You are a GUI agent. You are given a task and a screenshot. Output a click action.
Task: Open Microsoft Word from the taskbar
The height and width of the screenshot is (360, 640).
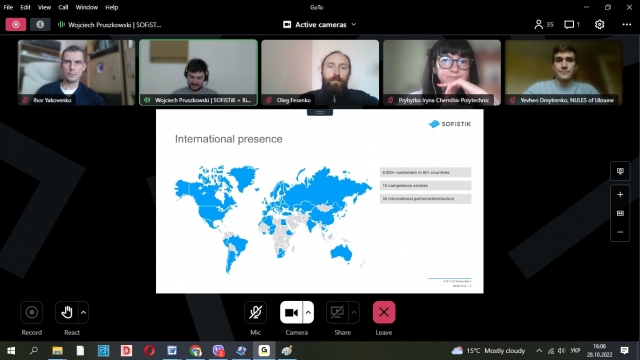coord(172,351)
